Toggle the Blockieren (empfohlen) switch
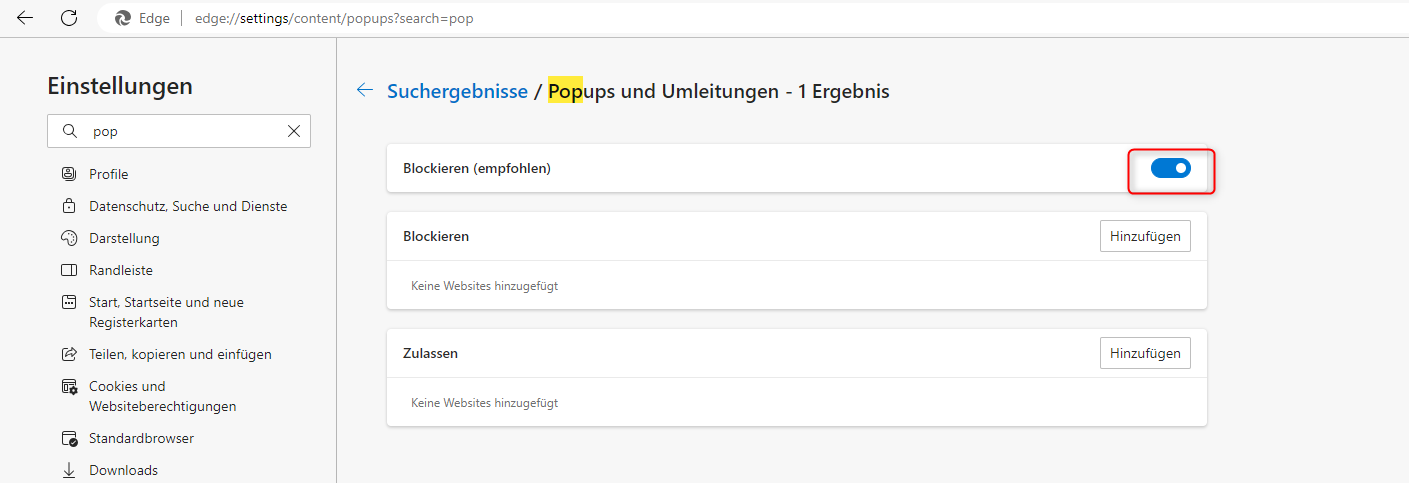This screenshot has height=483, width=1409. pyautogui.click(x=1170, y=168)
